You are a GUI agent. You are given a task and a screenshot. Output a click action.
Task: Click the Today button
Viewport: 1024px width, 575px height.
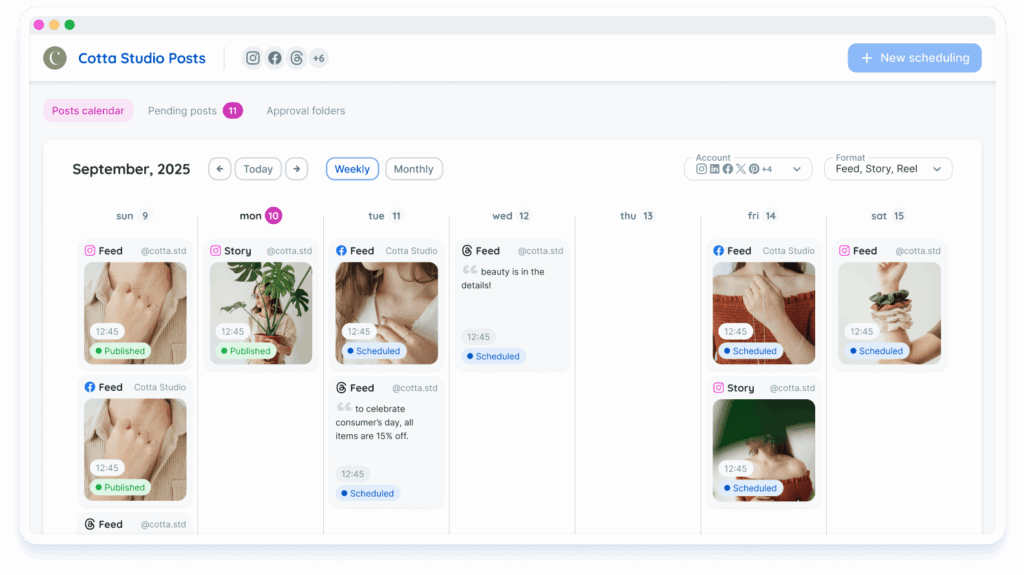(258, 169)
